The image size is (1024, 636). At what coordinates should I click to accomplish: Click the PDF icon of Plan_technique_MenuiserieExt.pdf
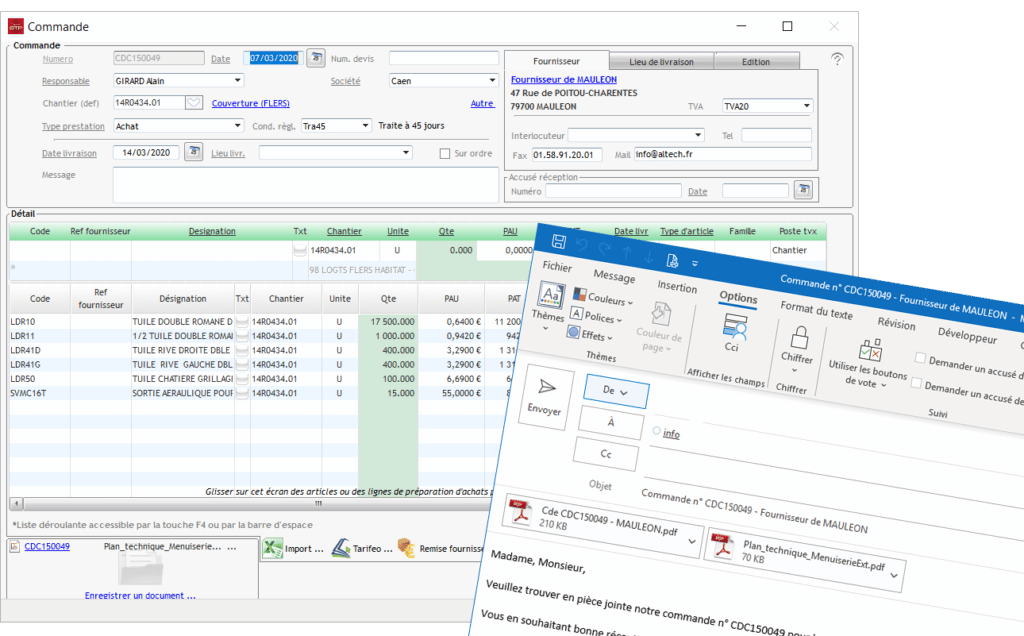coord(722,546)
